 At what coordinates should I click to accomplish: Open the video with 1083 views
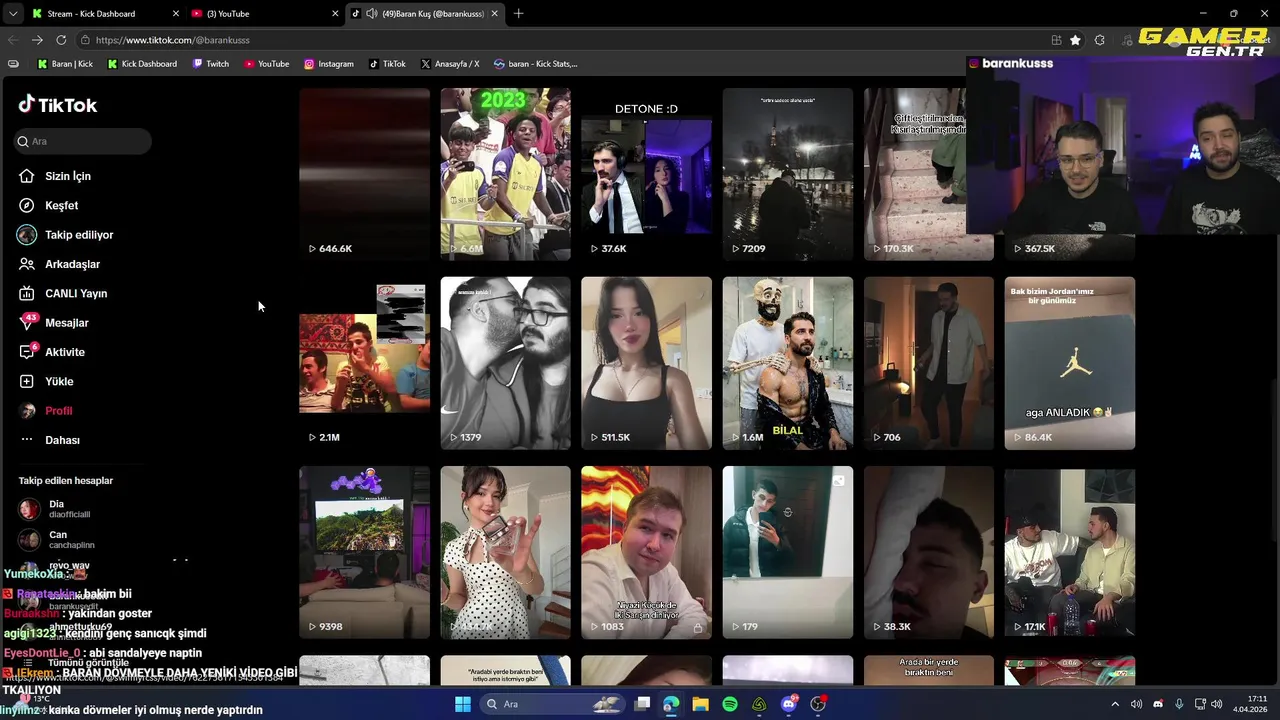click(x=646, y=552)
